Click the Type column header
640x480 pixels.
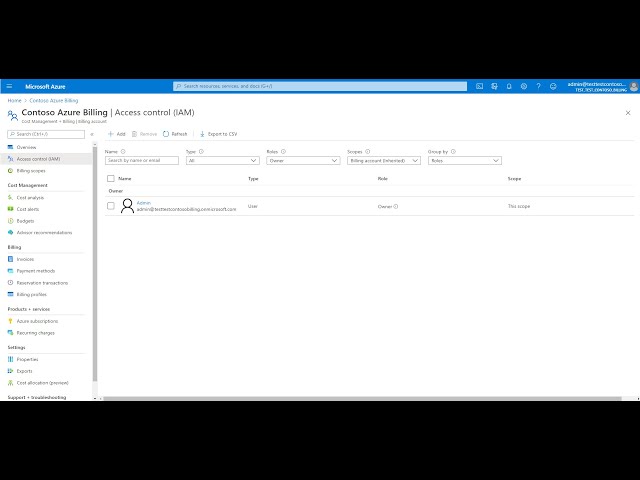tap(253, 178)
